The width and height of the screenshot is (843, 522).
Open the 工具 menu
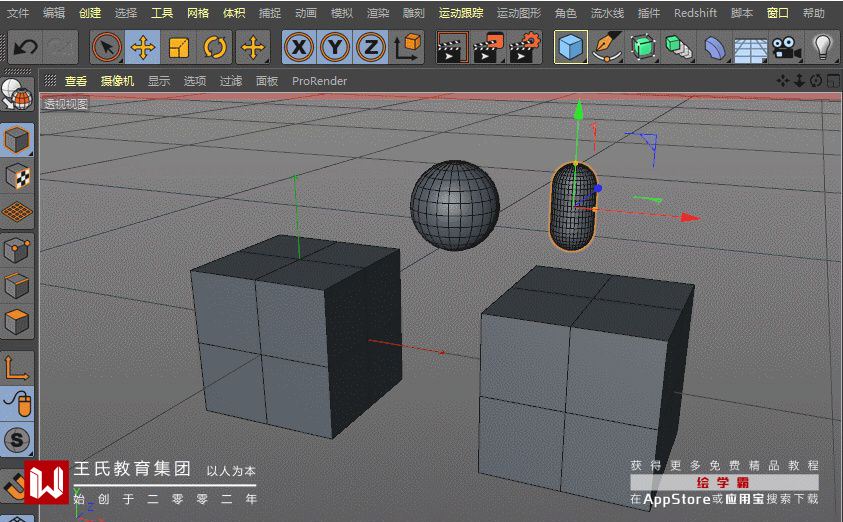point(162,13)
